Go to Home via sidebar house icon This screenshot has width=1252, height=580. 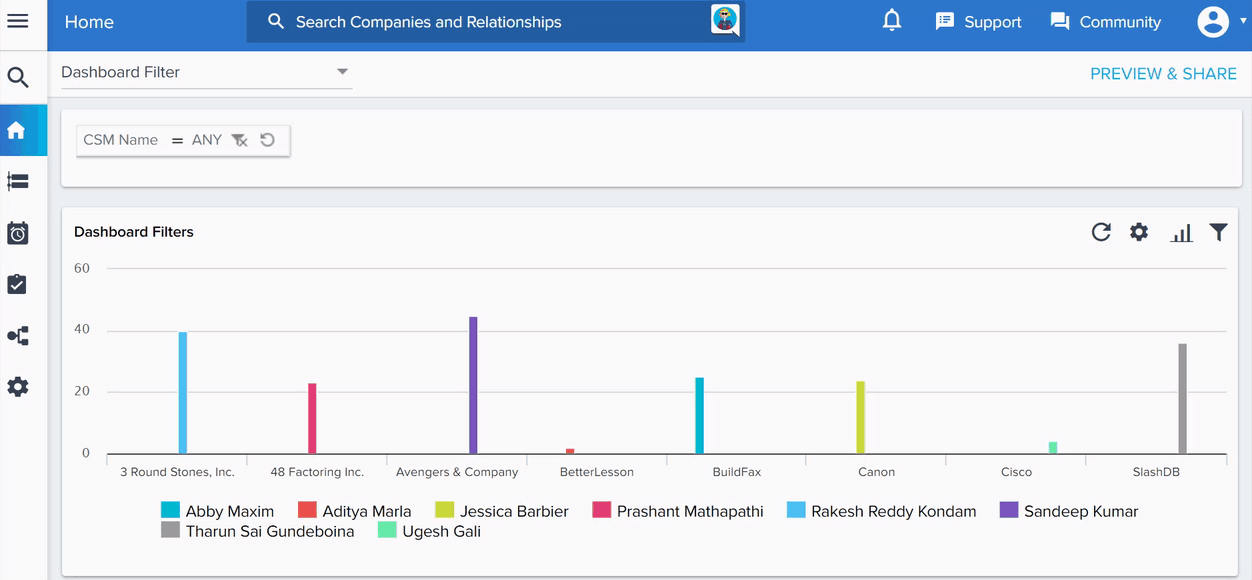(17, 130)
